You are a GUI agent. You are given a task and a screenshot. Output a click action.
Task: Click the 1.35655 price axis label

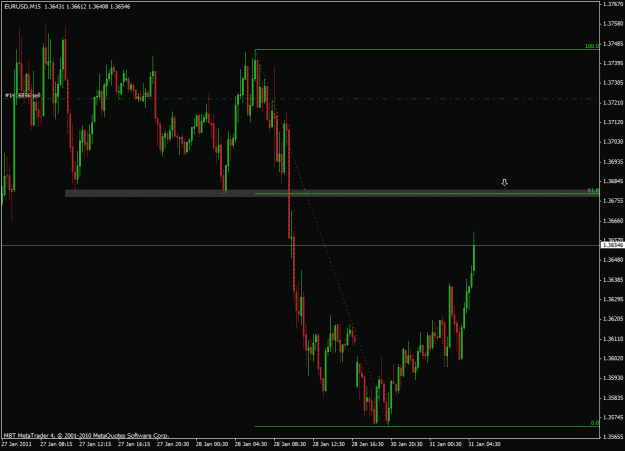point(613,437)
